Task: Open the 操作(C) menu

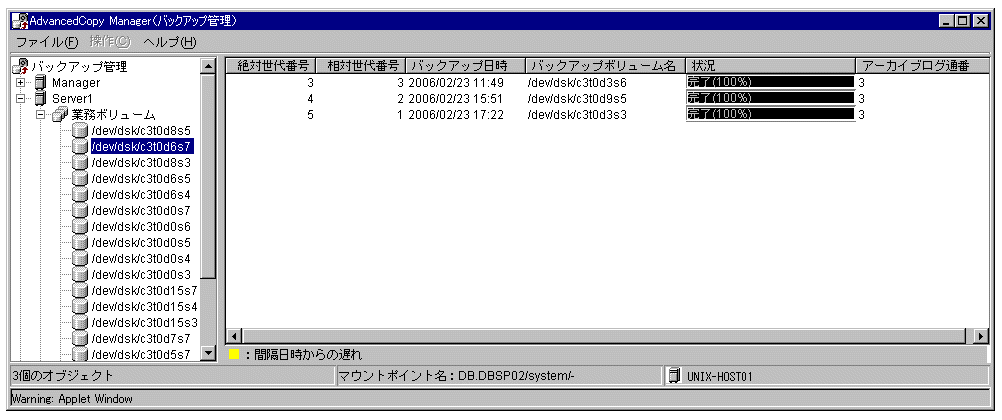Action: click(x=110, y=42)
